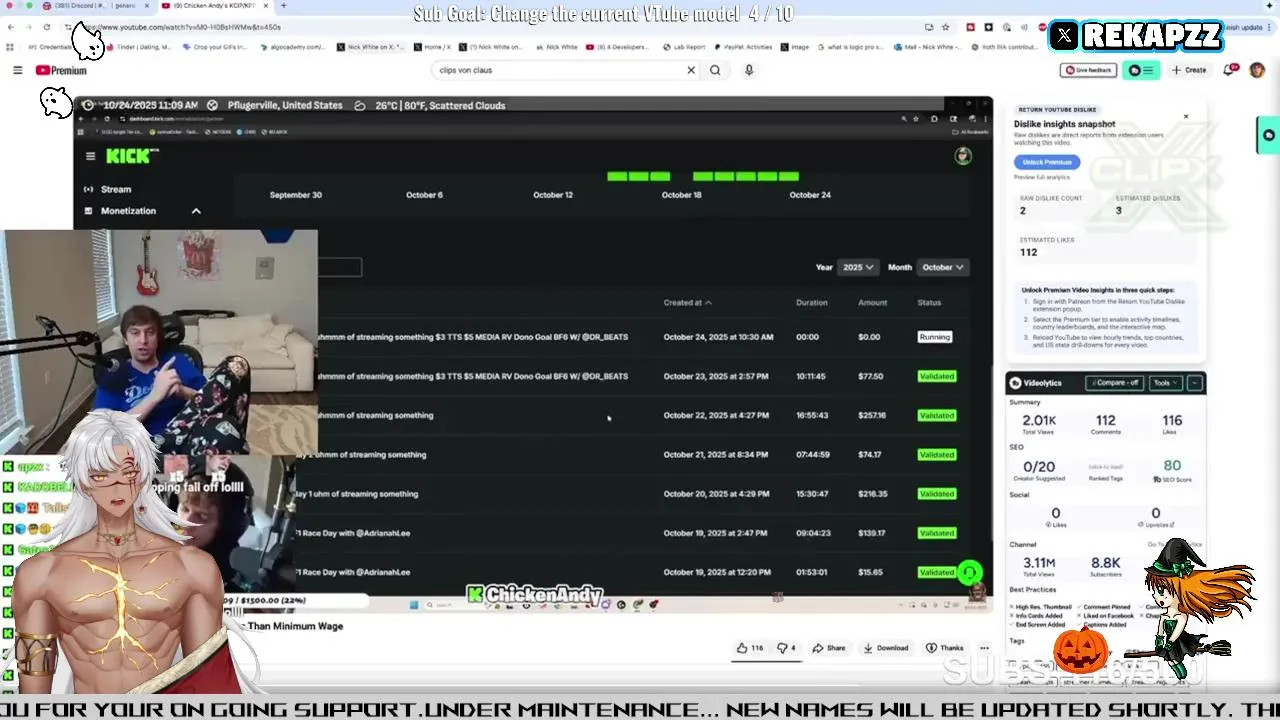Go back with the browser back arrow
1280x720 pixels.
pos(11,27)
